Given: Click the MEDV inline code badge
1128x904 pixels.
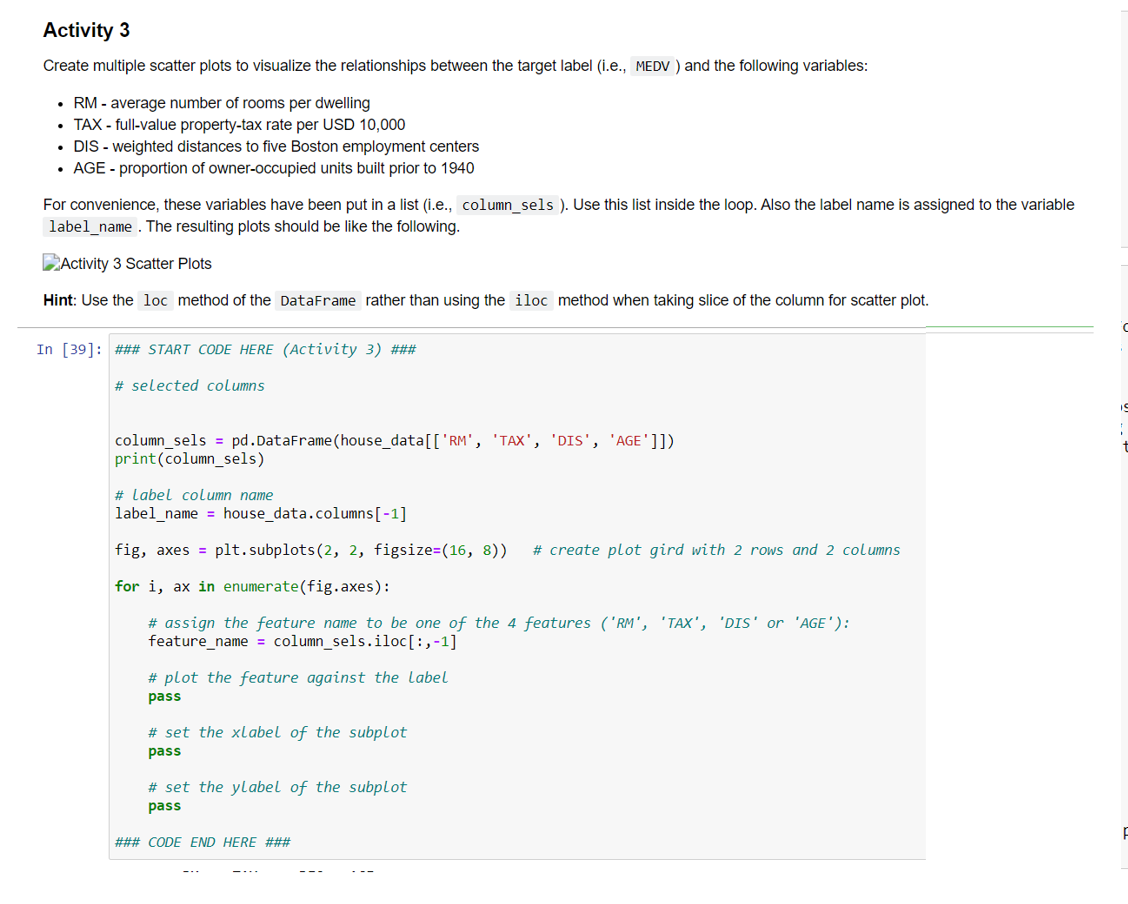Looking at the screenshot, I should click(653, 66).
